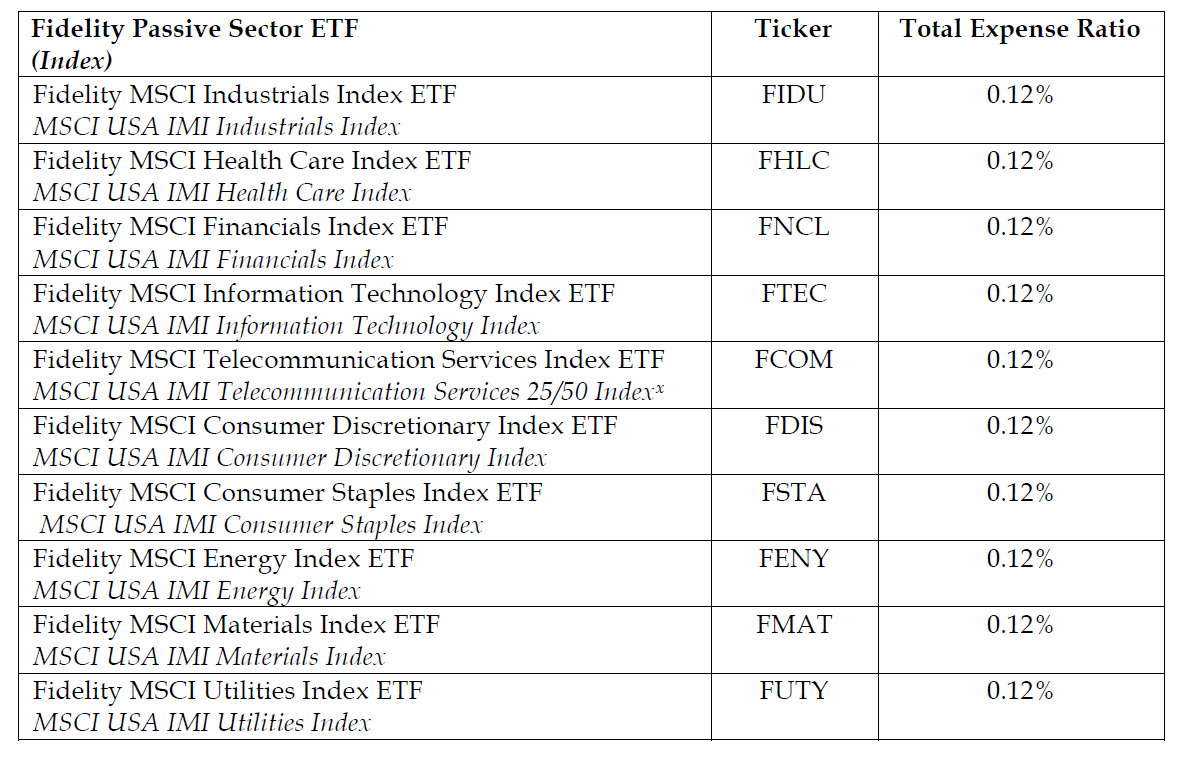
Task: Click the Ticker column header
Action: (793, 29)
